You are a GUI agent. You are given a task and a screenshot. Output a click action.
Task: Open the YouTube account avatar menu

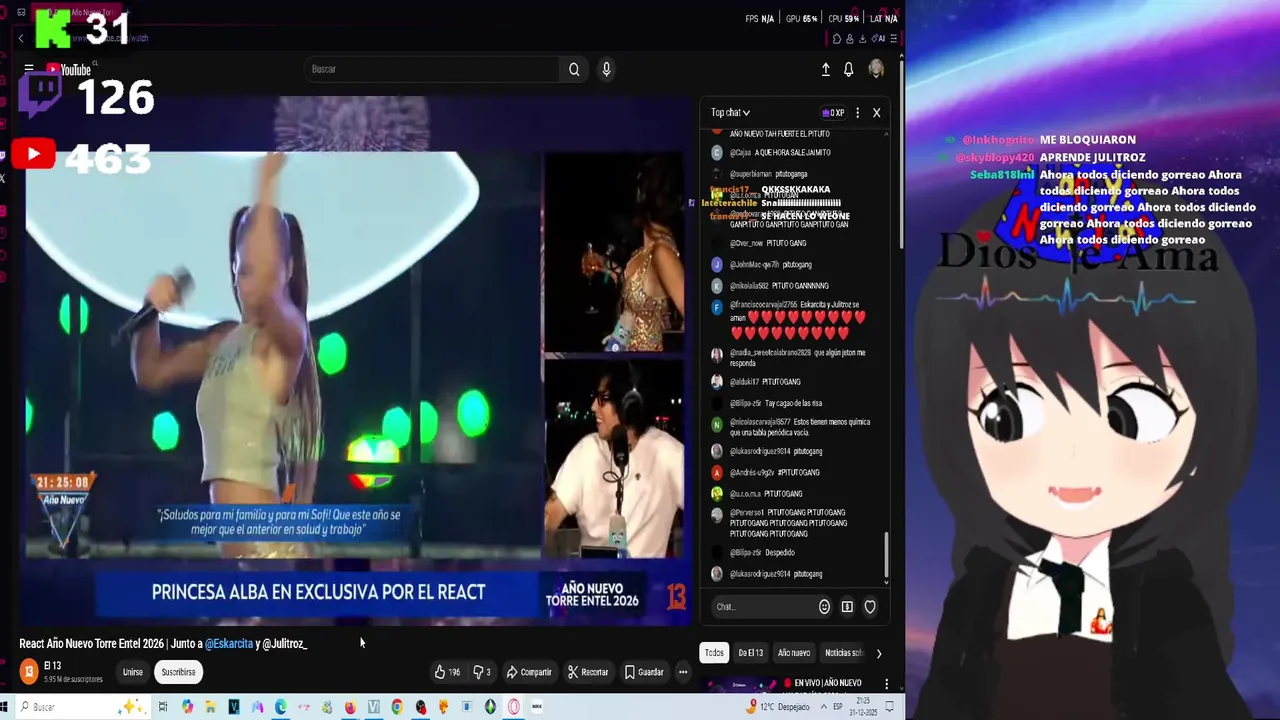pos(876,69)
